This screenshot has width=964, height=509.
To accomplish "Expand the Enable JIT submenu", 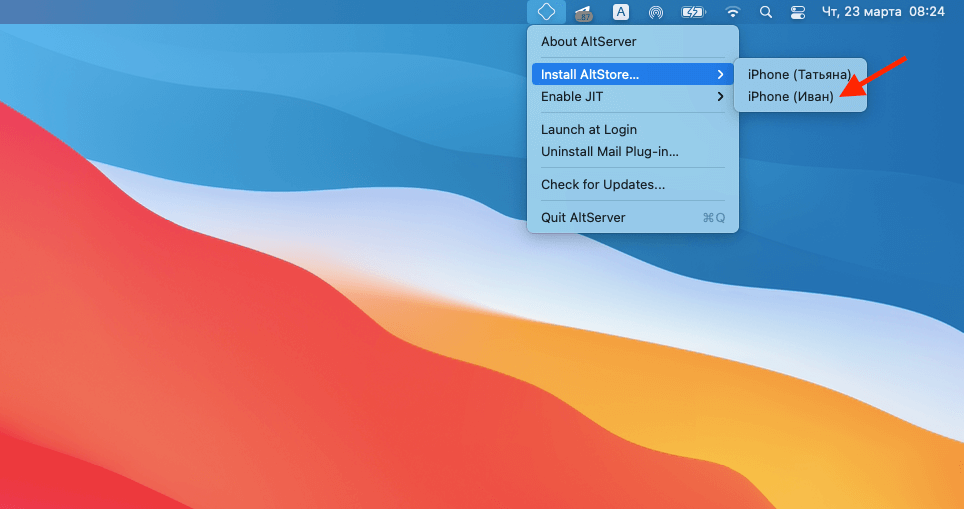I will (x=572, y=97).
